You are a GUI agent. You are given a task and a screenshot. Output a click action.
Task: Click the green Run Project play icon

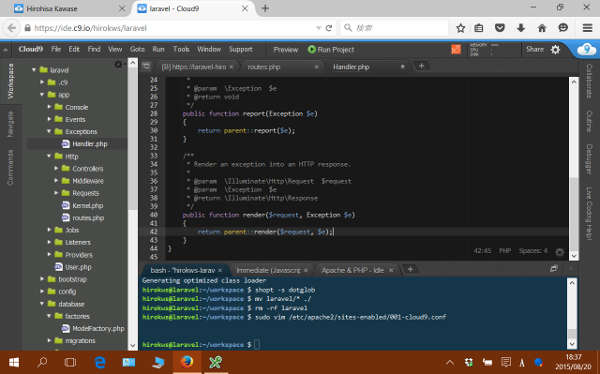tap(311, 49)
